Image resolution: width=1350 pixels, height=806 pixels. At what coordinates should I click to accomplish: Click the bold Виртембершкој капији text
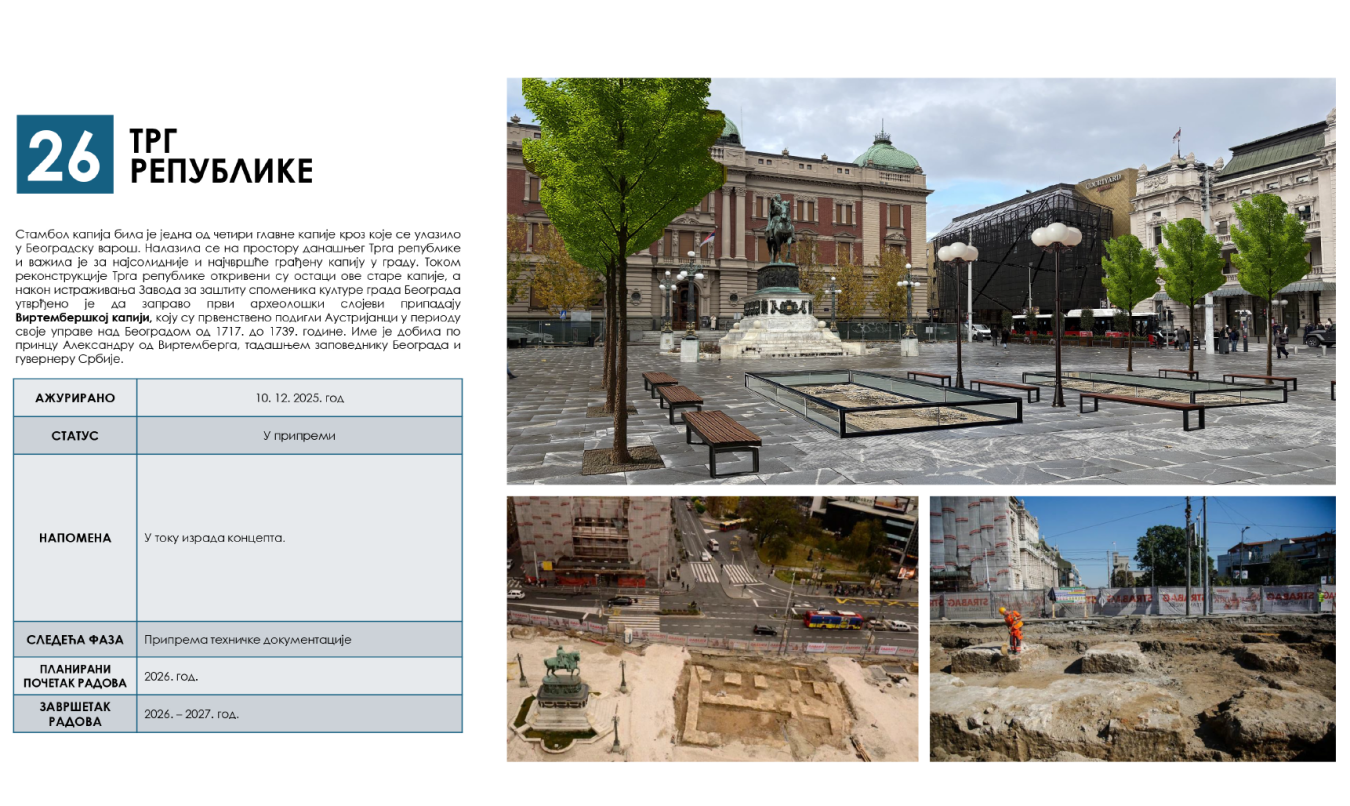[82, 317]
